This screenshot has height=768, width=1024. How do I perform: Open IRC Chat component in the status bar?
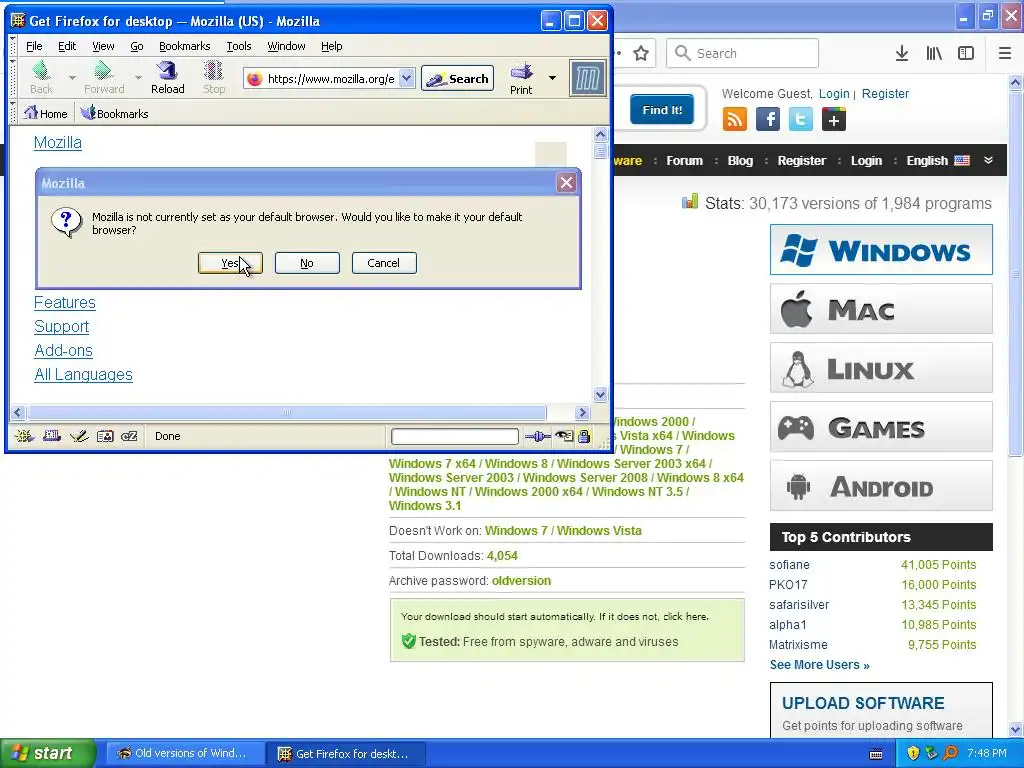click(129, 436)
